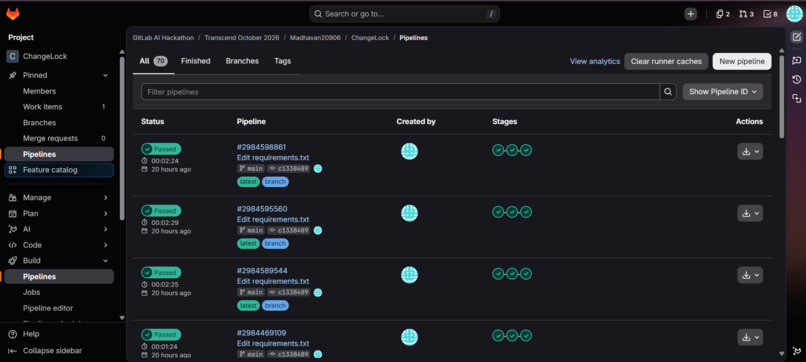Open pipeline link #2984598861
This screenshot has width=806, height=362.
[x=262, y=147]
